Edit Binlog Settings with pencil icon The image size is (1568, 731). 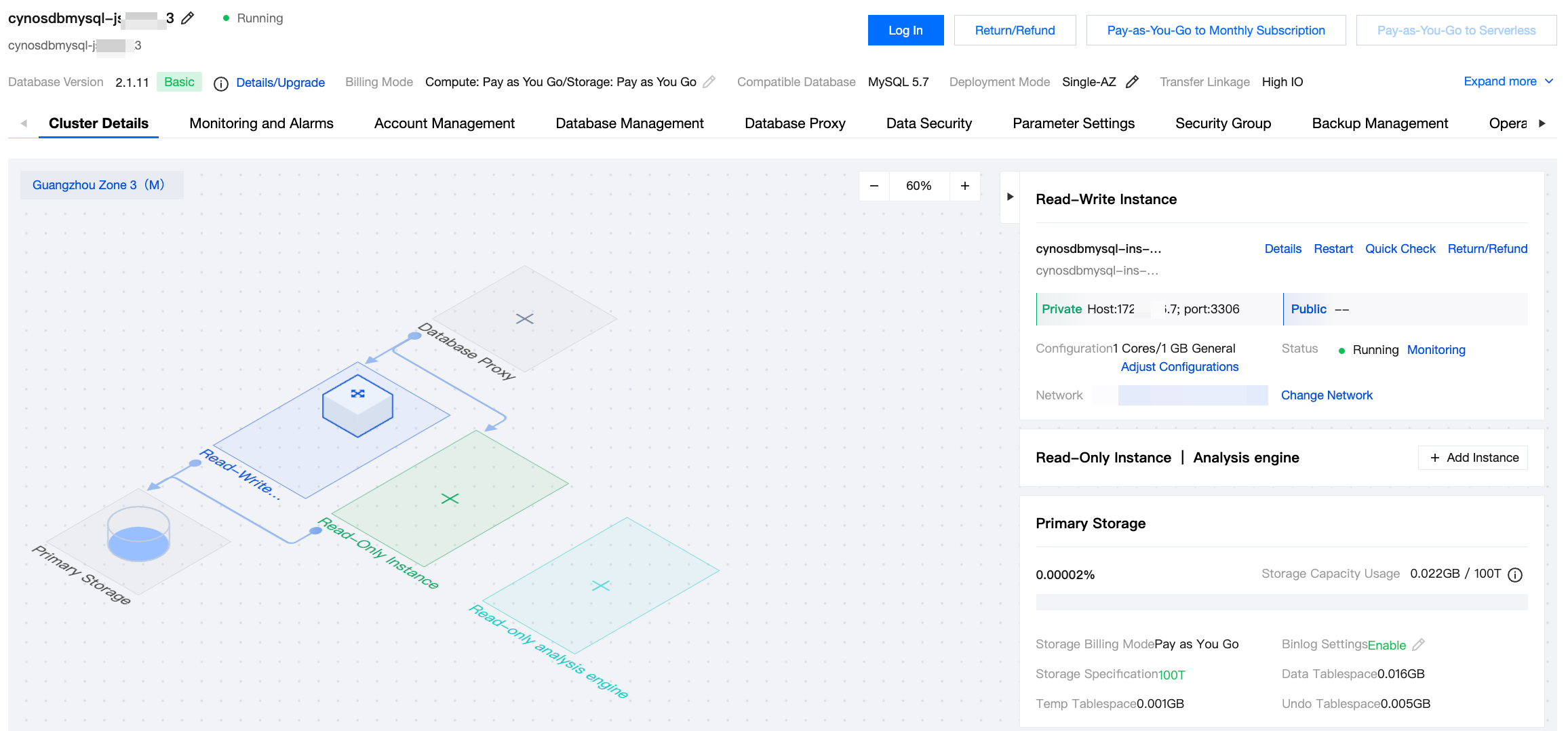point(1418,645)
